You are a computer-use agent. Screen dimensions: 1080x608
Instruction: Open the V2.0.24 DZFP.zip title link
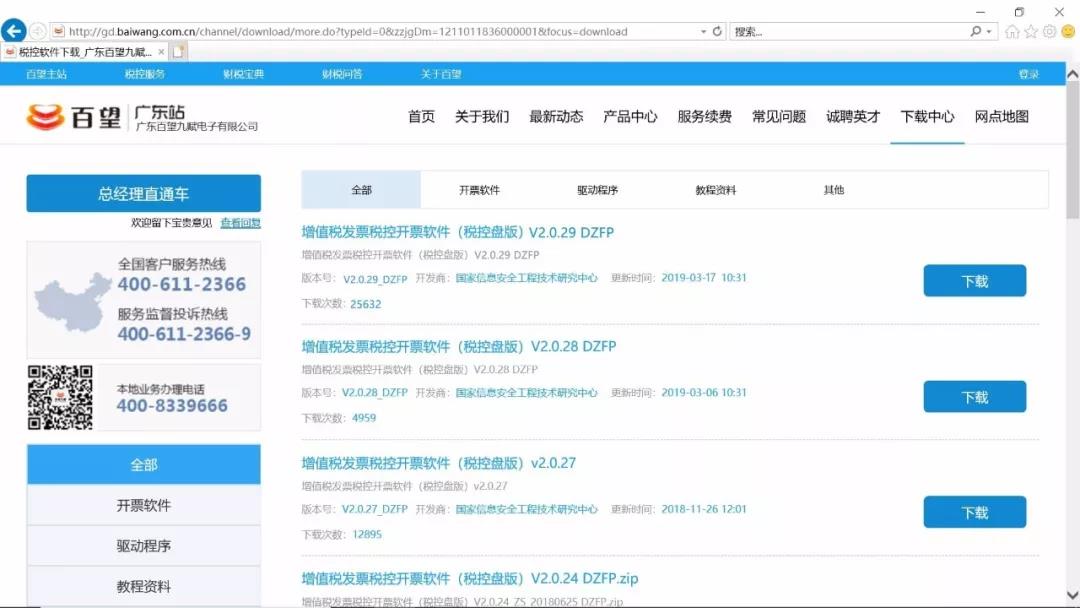click(470, 578)
